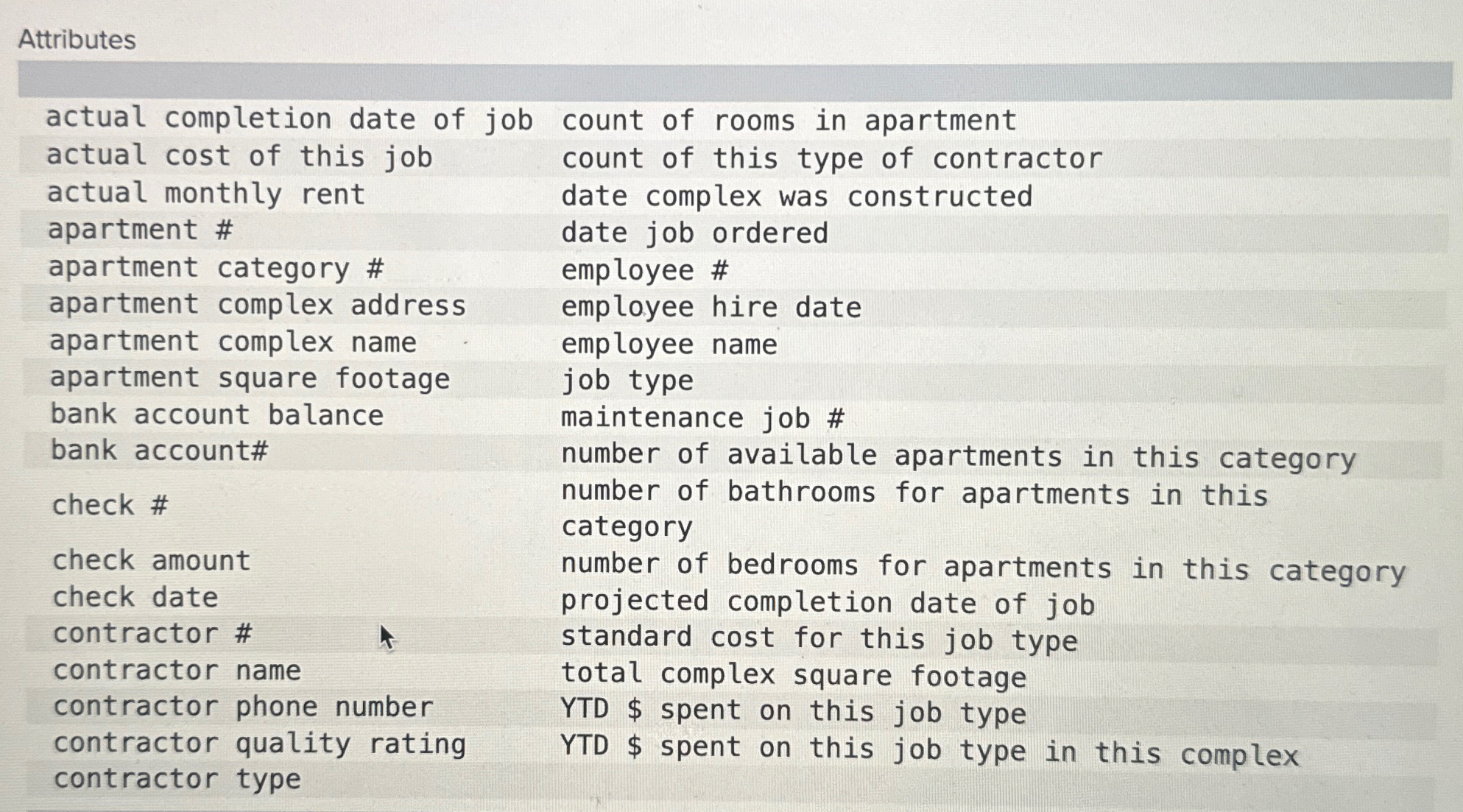Click the 'check #' attribute
This screenshot has width=1463, height=812.
[x=110, y=506]
